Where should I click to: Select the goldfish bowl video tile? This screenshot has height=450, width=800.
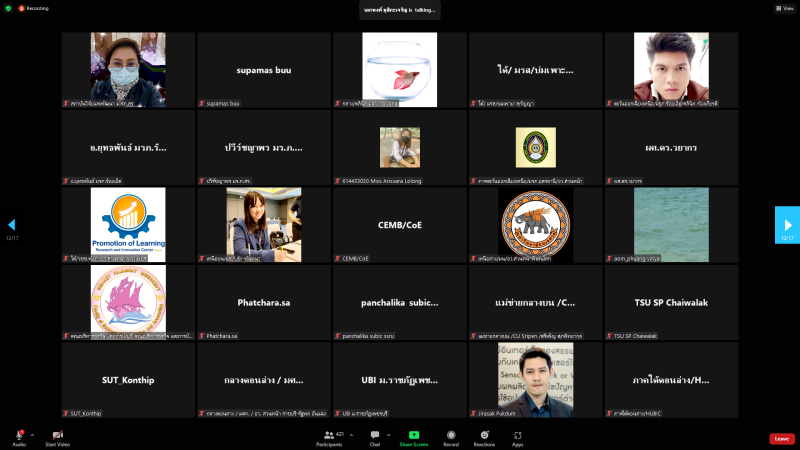[399, 69]
